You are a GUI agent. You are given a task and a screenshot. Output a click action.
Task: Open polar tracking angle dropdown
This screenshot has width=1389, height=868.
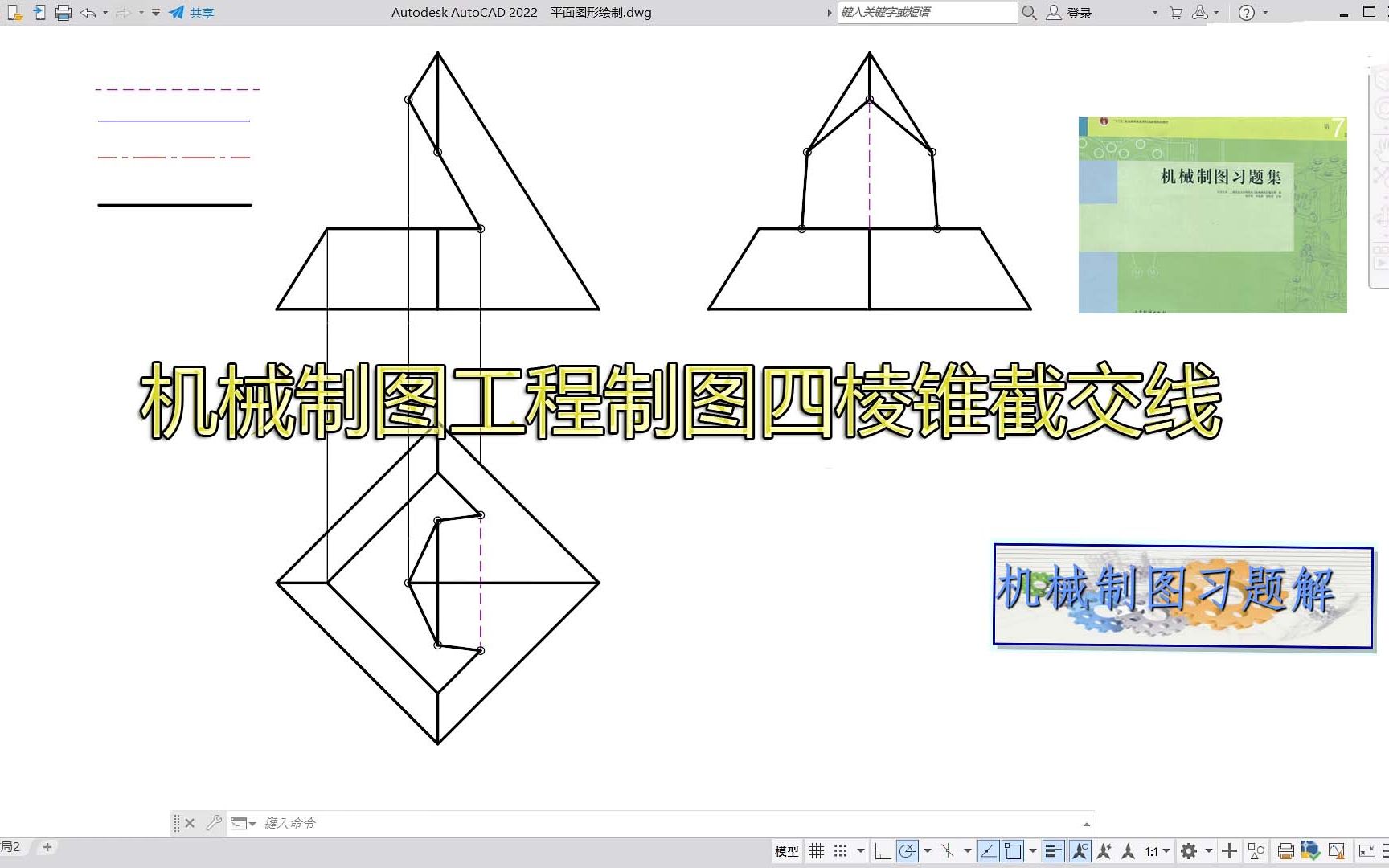(x=928, y=851)
